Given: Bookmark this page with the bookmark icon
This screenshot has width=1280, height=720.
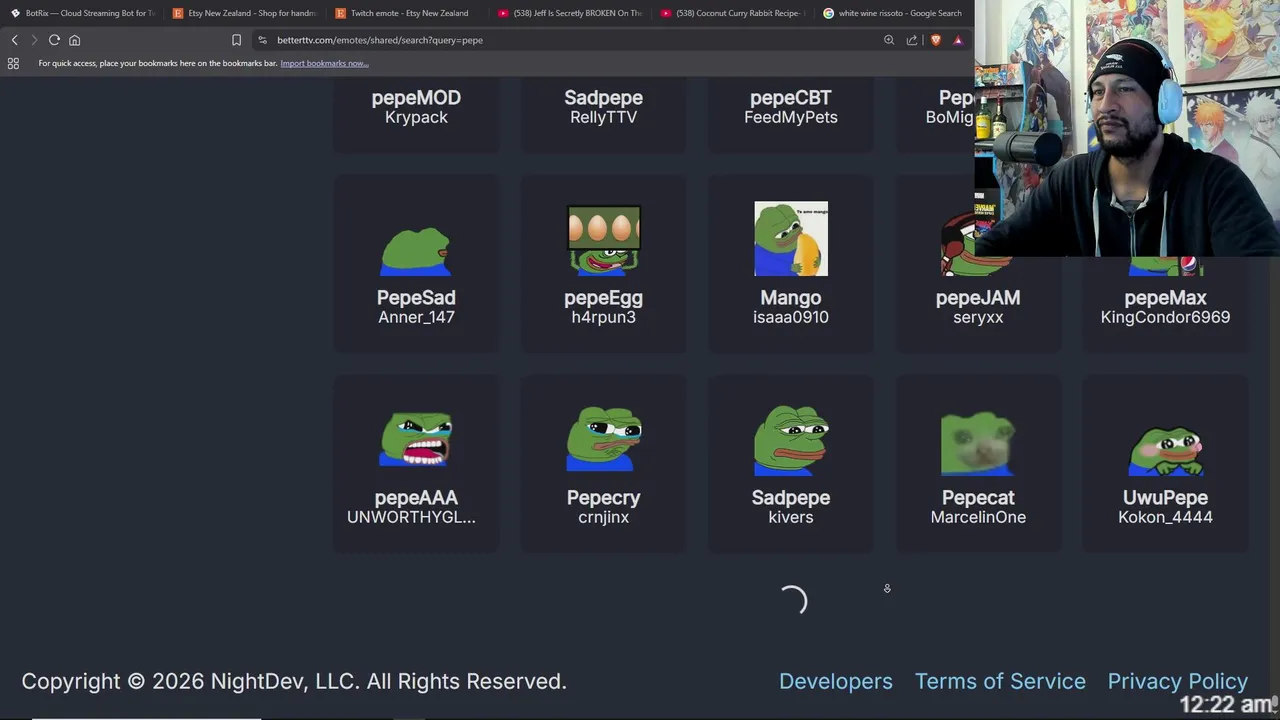Looking at the screenshot, I should 236,40.
